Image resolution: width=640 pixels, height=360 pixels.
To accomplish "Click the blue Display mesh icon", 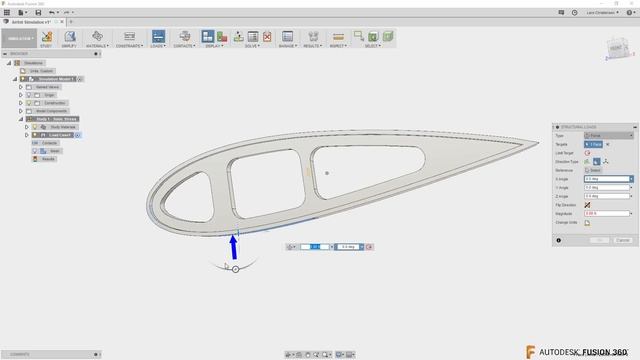I will (207, 36).
